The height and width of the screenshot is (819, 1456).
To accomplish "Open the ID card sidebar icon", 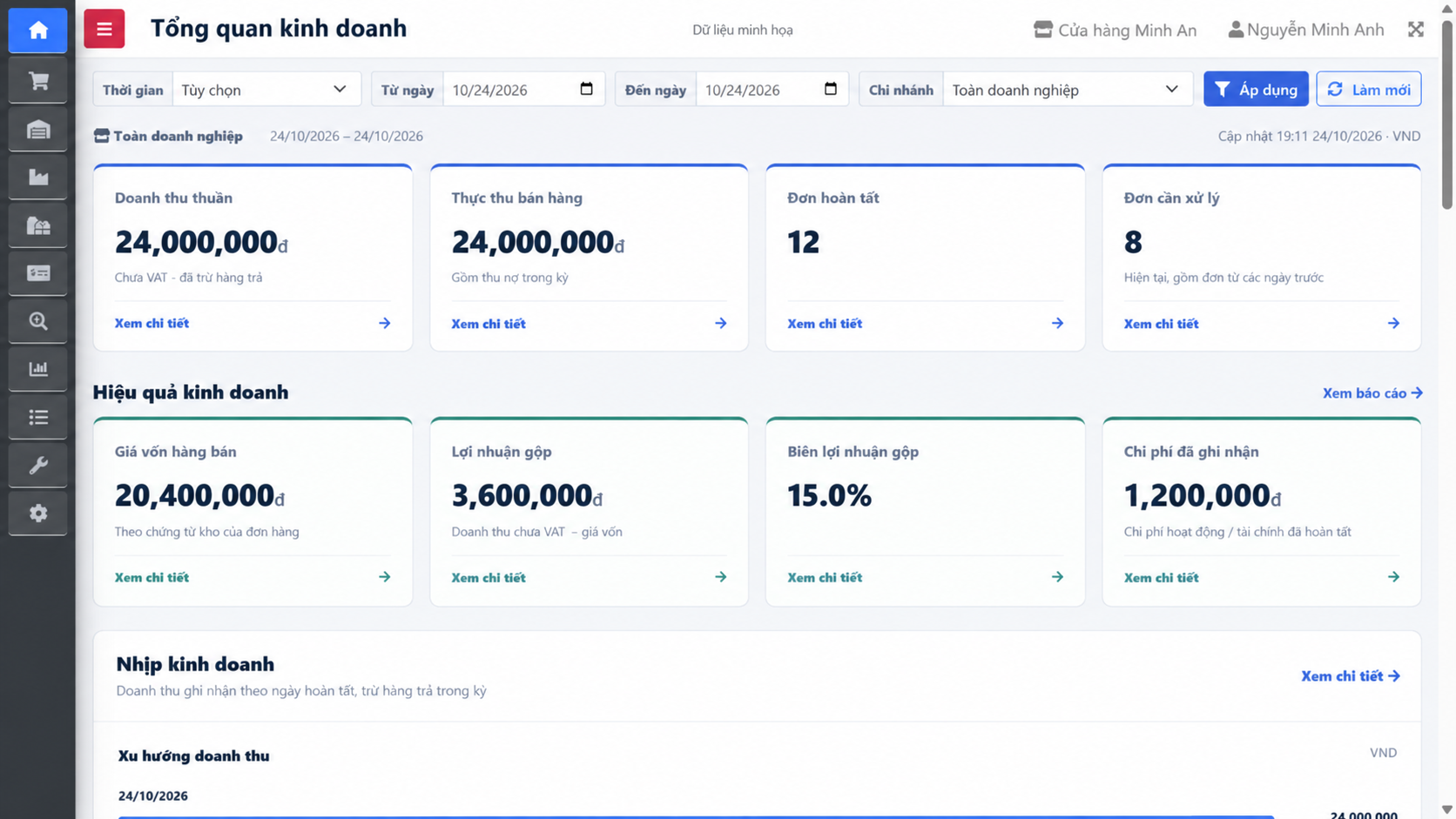I will click(37, 273).
